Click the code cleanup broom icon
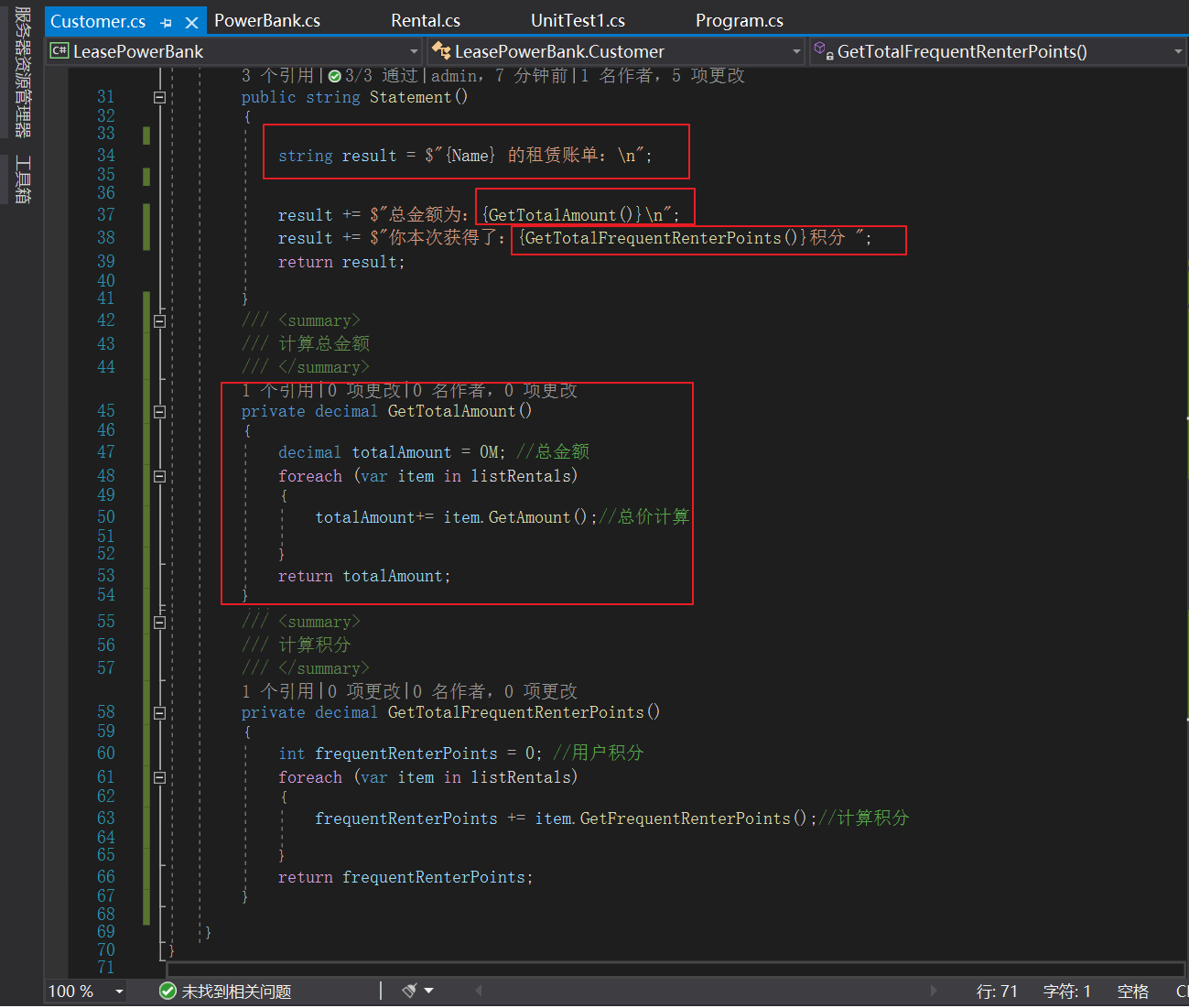The image size is (1189, 1008). click(409, 991)
